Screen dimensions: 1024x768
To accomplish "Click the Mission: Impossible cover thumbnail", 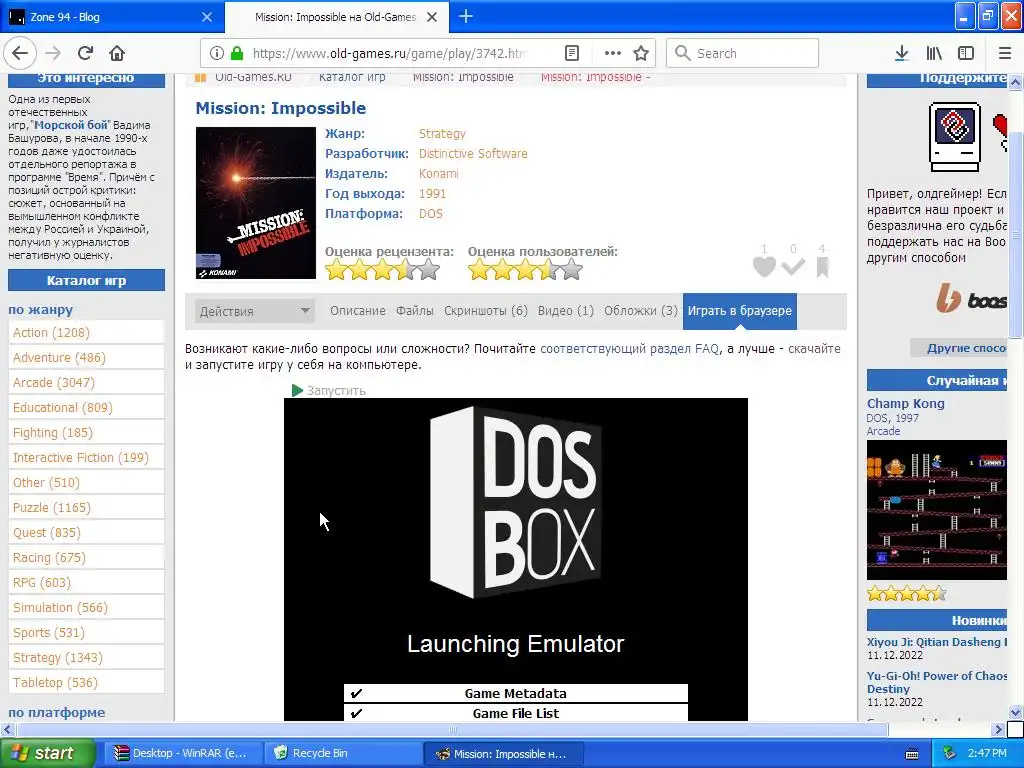I will point(256,203).
